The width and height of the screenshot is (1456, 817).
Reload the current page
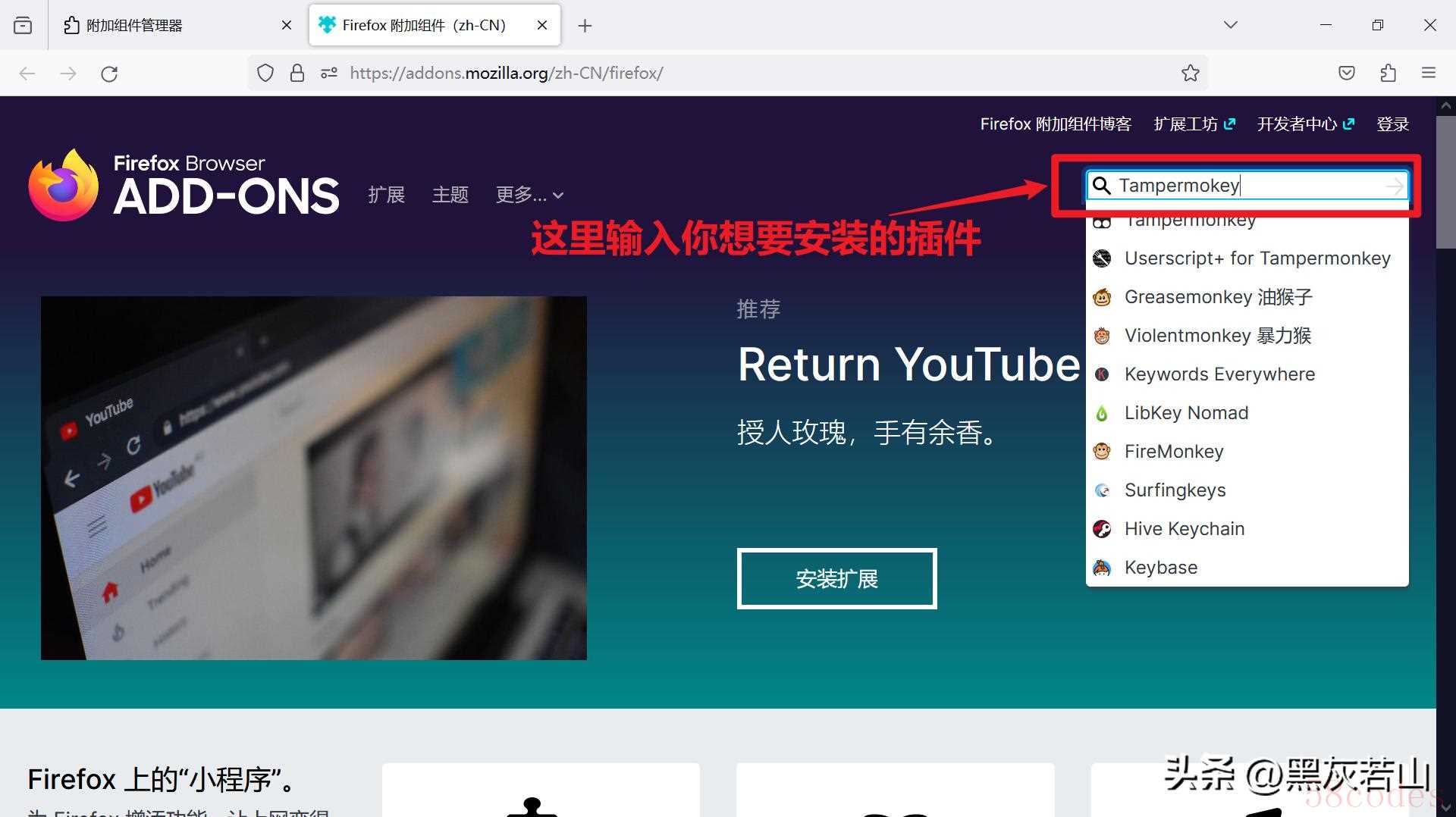point(109,74)
